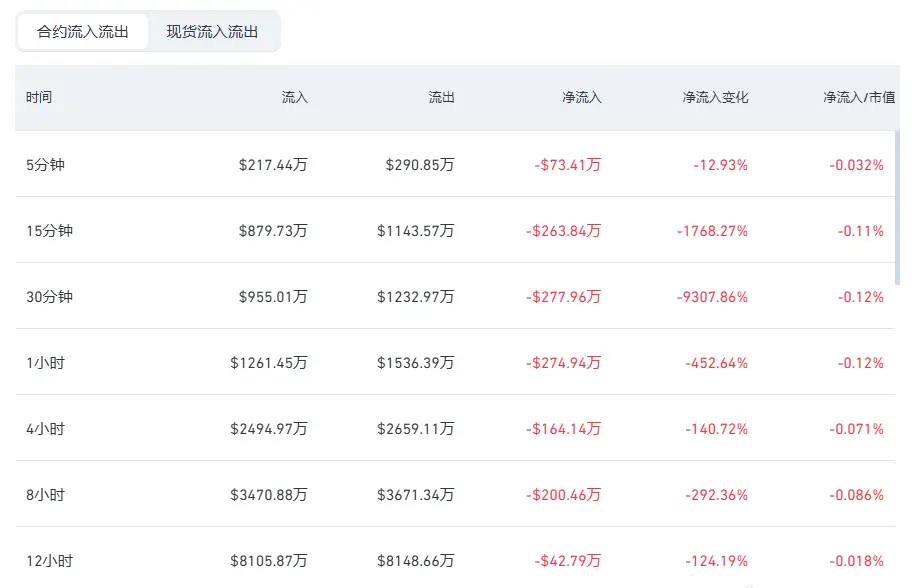This screenshot has height=588, width=918.
Task: Sort by 净流入 column header
Action: click(x=582, y=97)
